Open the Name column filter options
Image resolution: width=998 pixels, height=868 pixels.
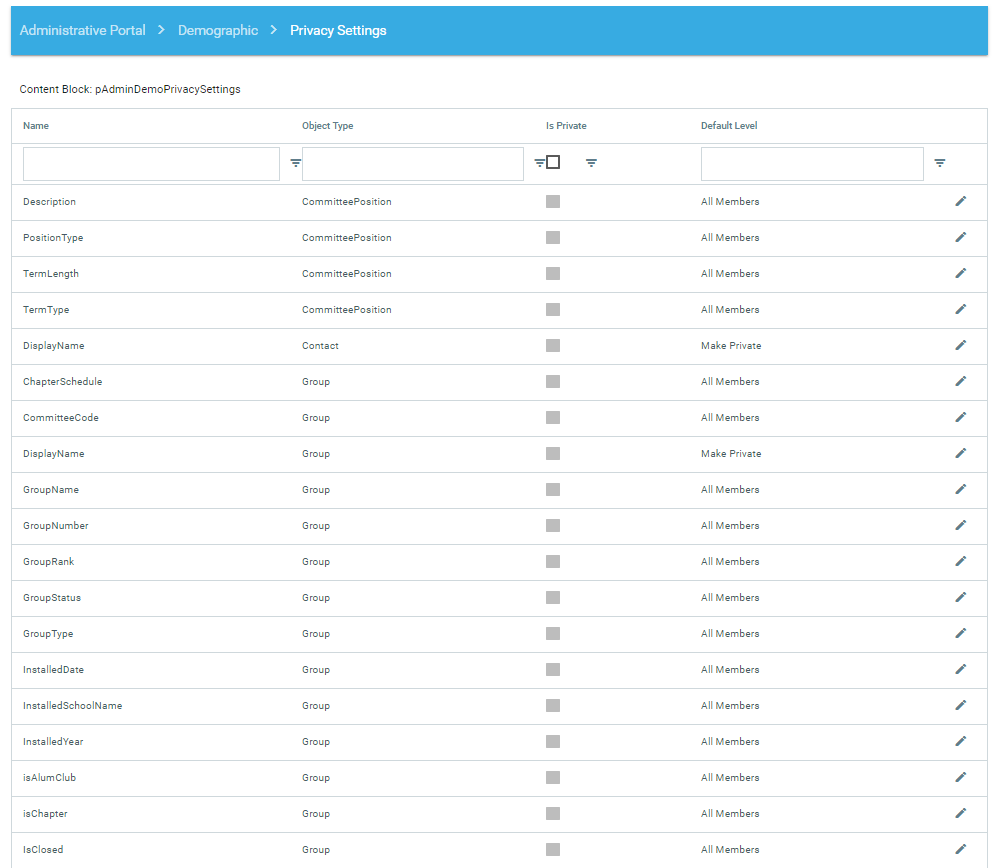pyautogui.click(x=295, y=163)
